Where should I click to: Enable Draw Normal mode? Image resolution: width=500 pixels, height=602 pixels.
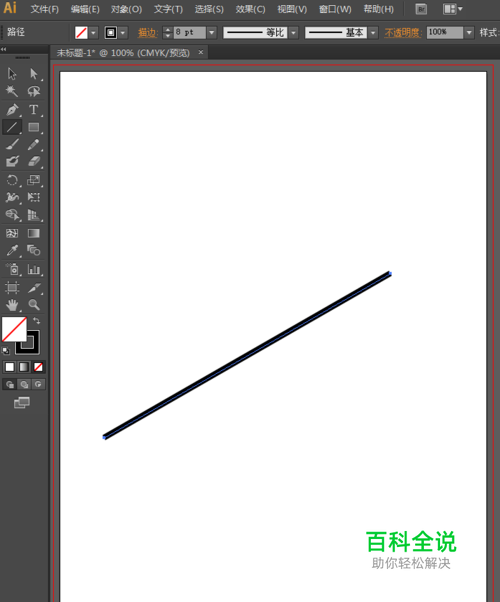point(10,384)
